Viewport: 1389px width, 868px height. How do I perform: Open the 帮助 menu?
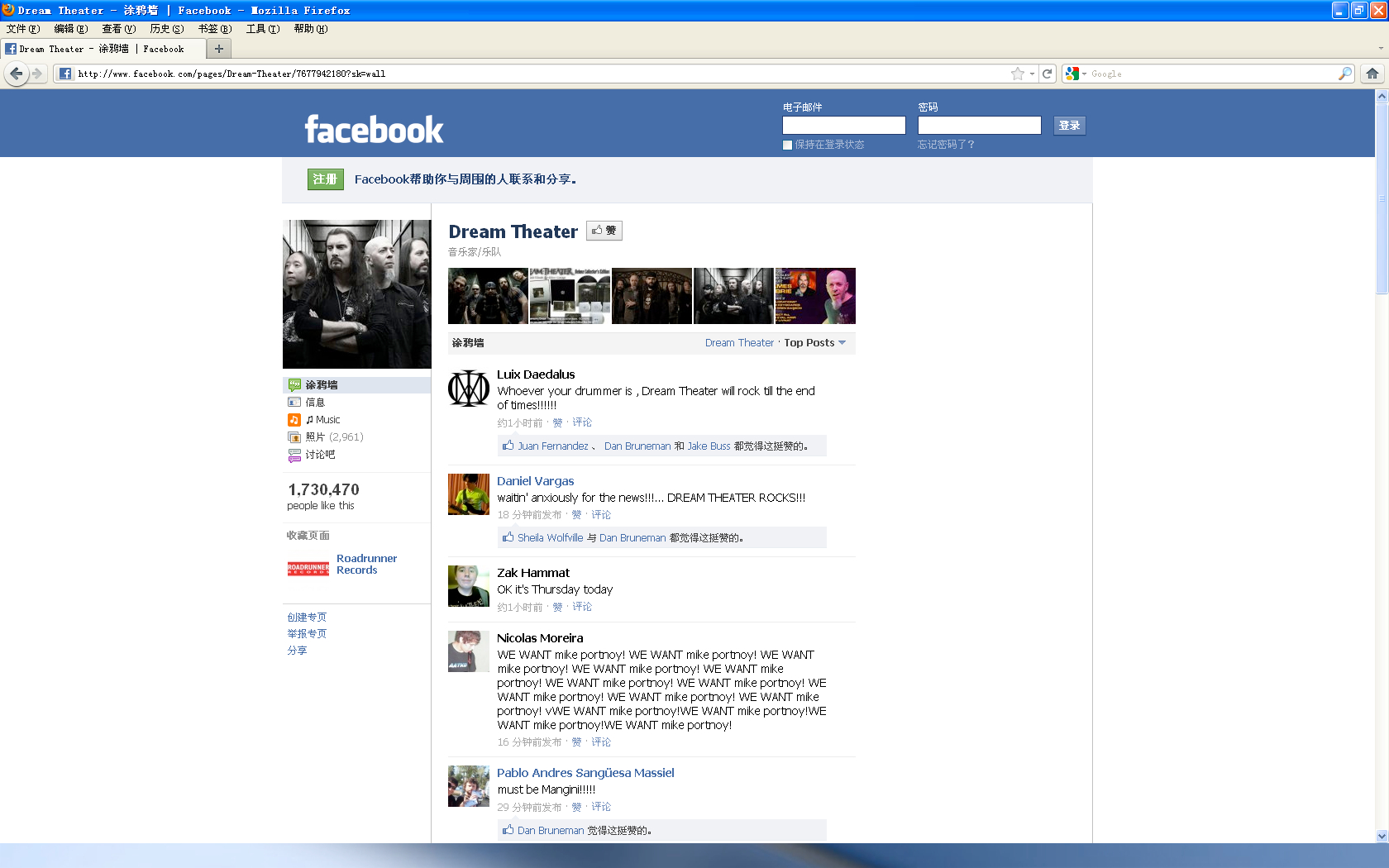pyautogui.click(x=311, y=29)
